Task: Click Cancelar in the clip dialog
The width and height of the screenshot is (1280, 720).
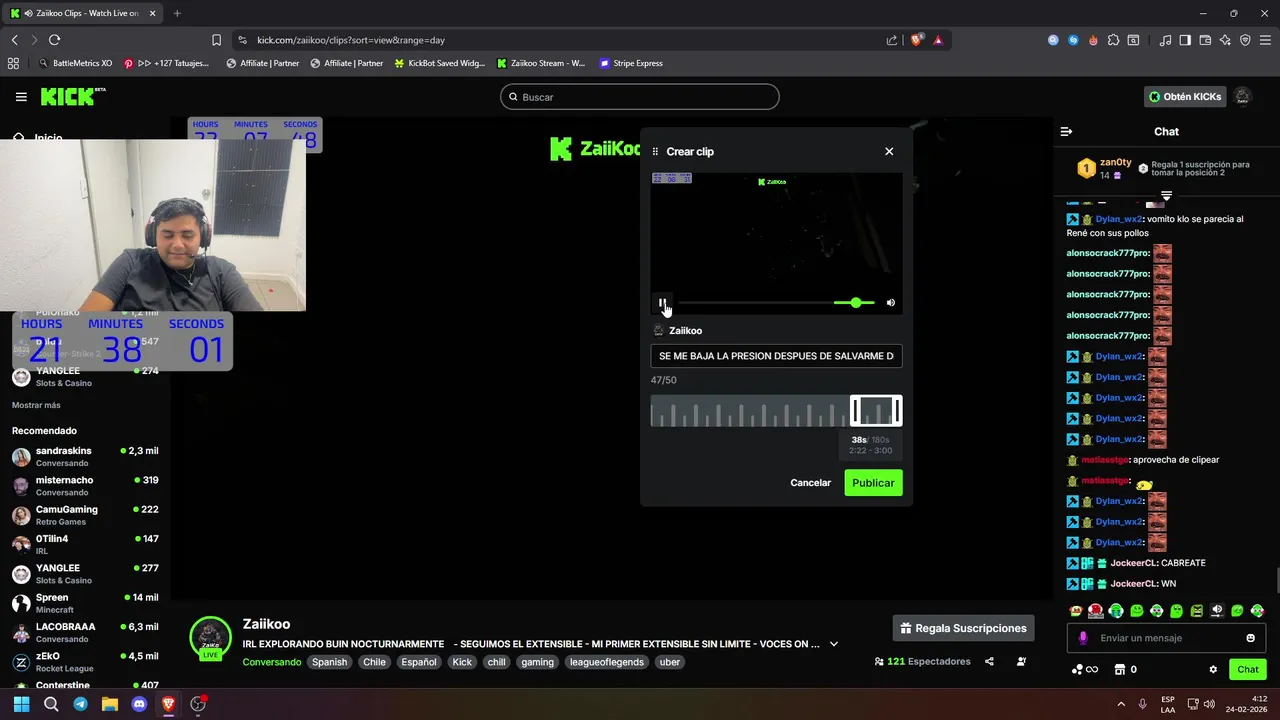Action: point(810,483)
